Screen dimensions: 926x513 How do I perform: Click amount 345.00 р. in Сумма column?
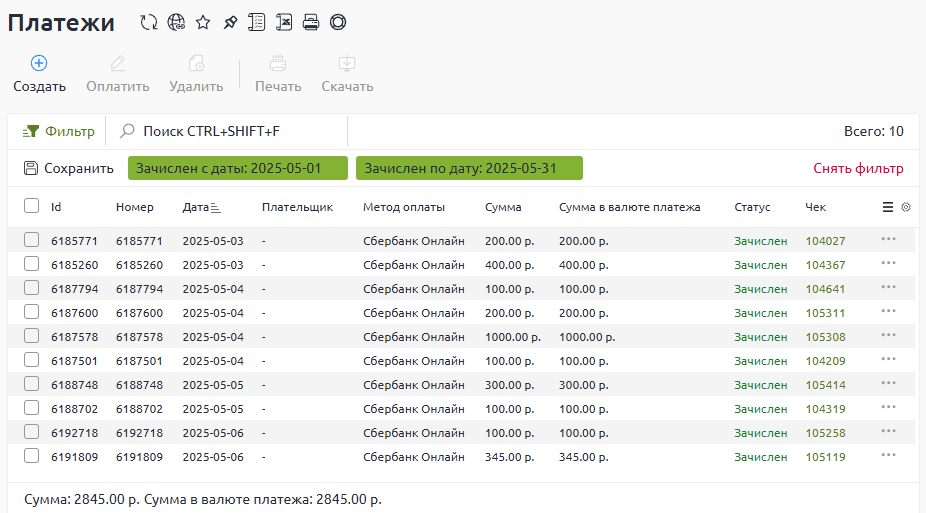(509, 457)
